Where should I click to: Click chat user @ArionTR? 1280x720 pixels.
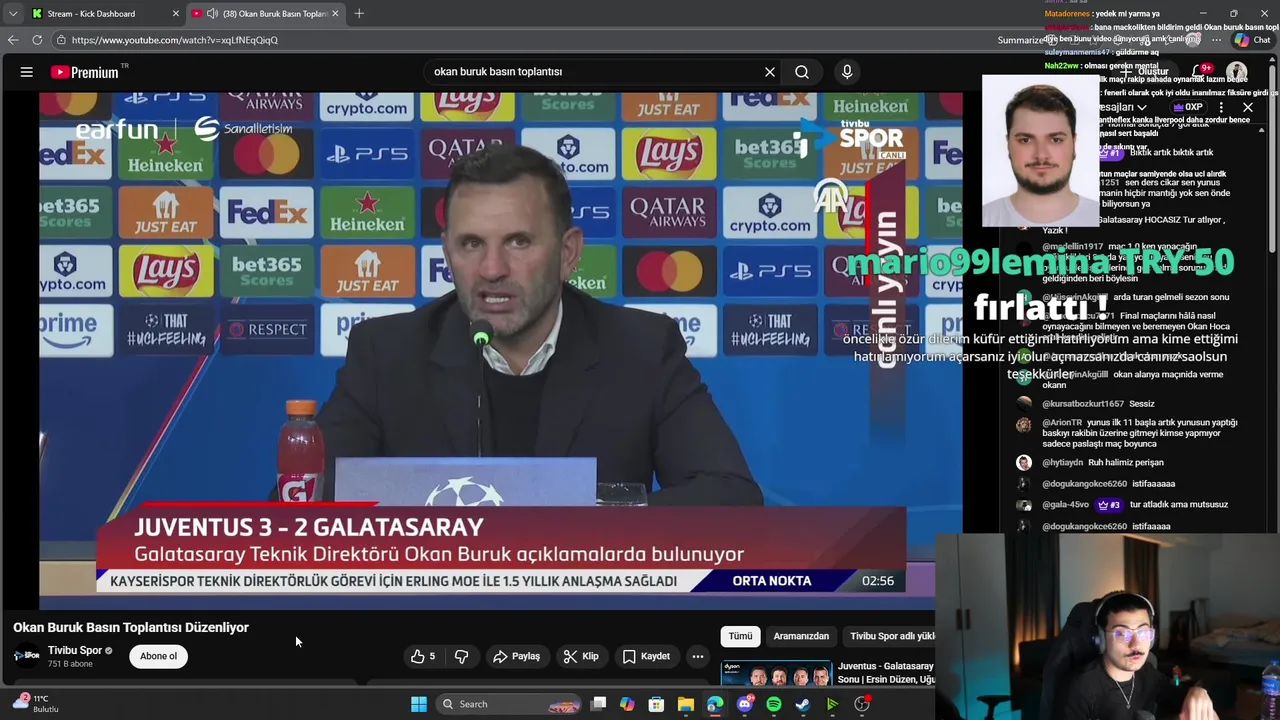(1062, 423)
